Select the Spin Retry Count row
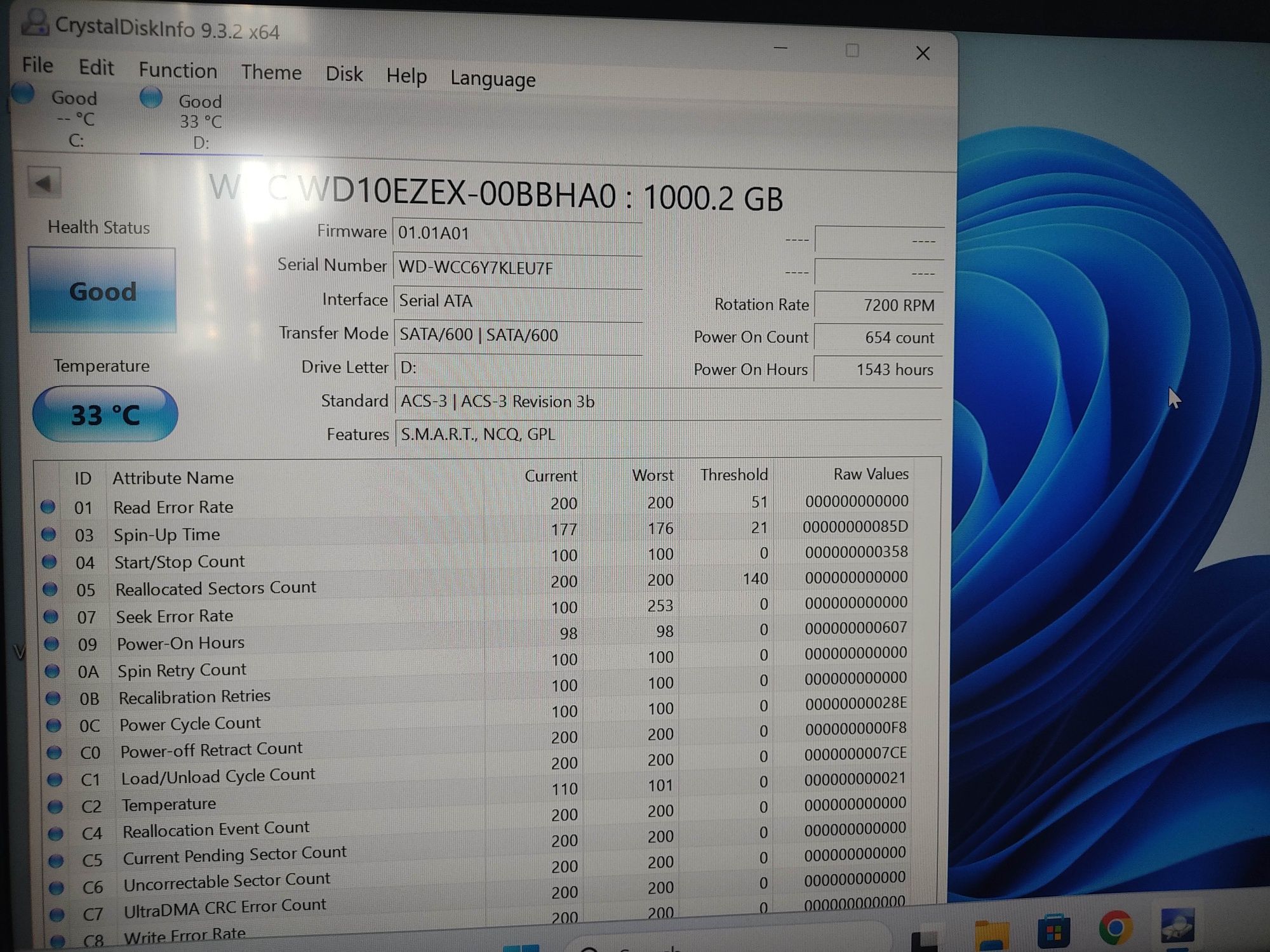This screenshot has height=952, width=1270. [x=476, y=663]
